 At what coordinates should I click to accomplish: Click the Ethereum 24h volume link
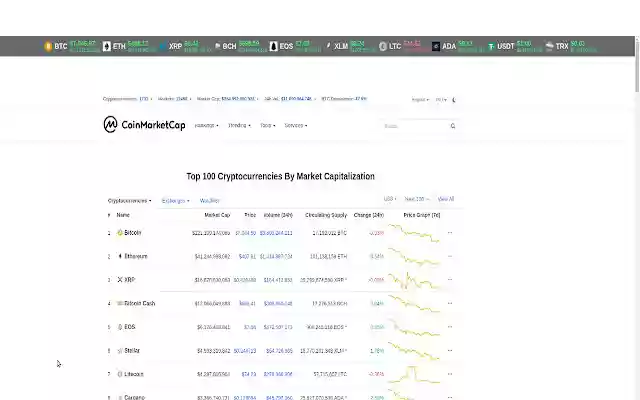pos(276,256)
